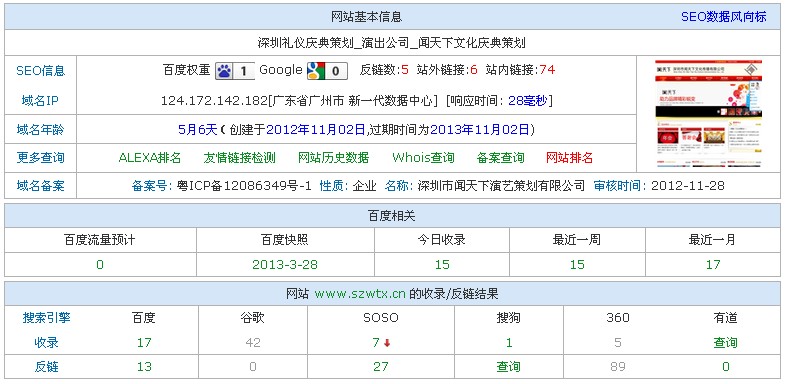Screen dimensions: 788x384
Task: Click the red down arrow next to SOSO 7
Action: click(x=386, y=343)
